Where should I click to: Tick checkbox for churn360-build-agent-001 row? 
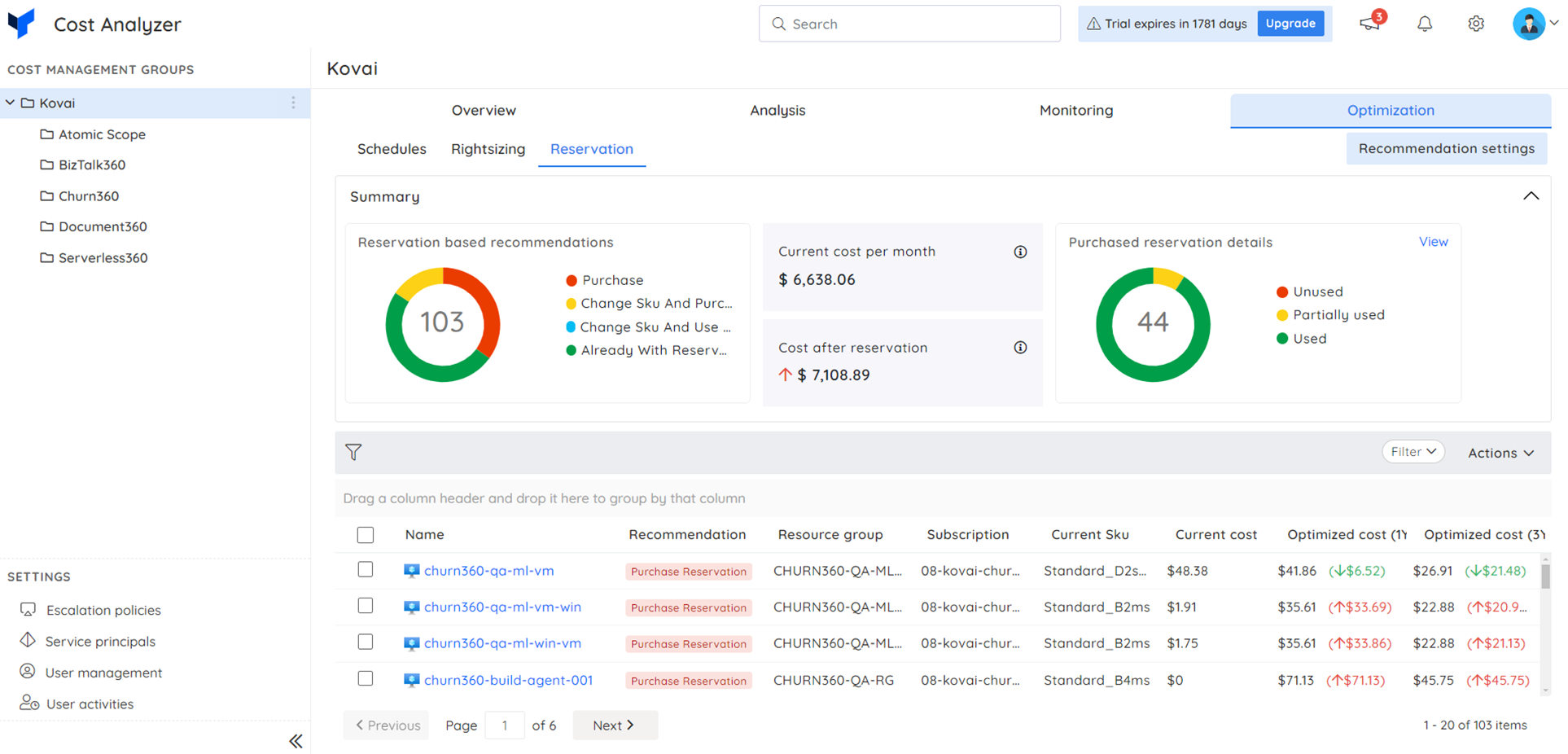click(x=366, y=678)
